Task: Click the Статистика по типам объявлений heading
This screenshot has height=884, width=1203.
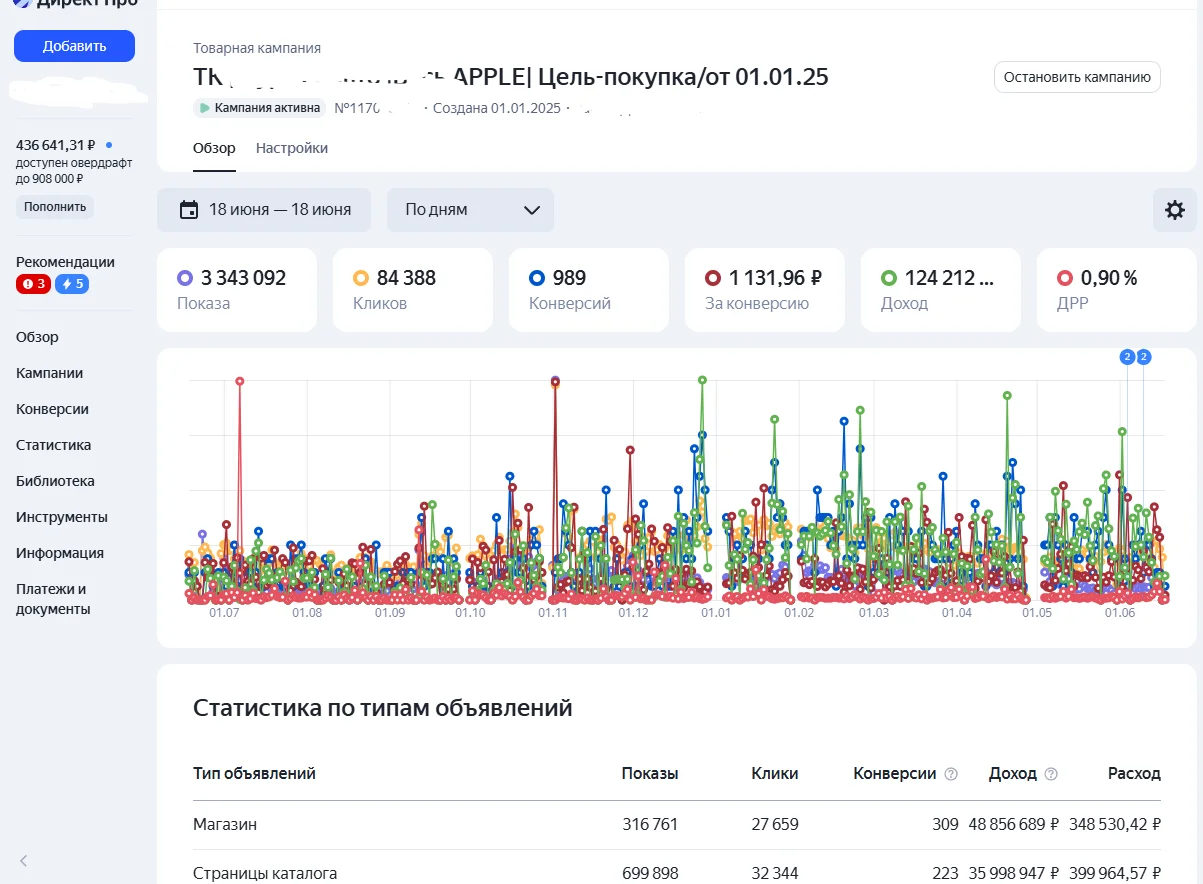Action: click(383, 709)
